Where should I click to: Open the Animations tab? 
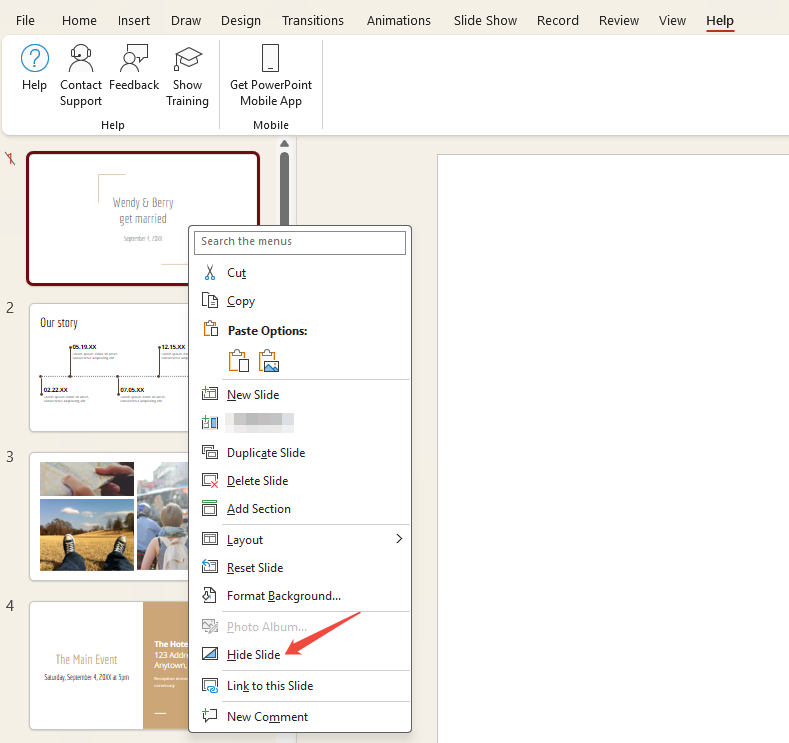(x=399, y=21)
